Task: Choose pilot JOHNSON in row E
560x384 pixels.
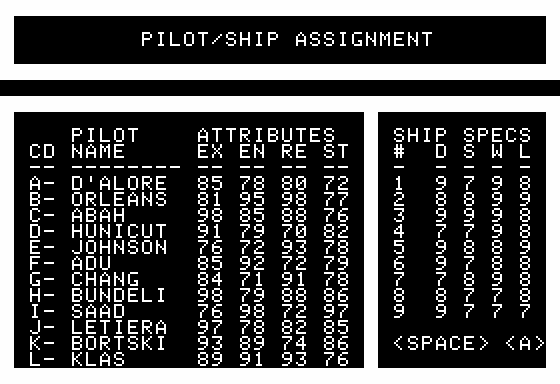Action: tap(119, 247)
